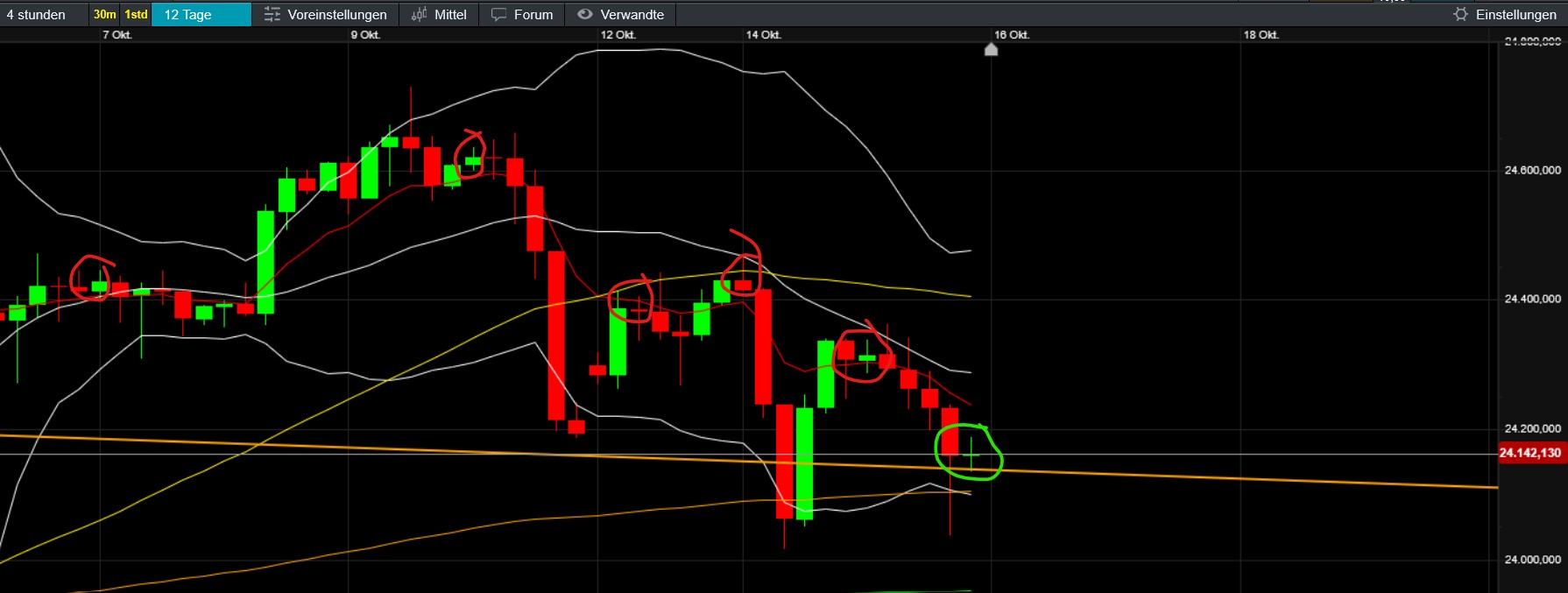Viewport: 1568px width, 593px height.
Task: Open Einstellungen via the gear icon
Action: click(x=1460, y=15)
